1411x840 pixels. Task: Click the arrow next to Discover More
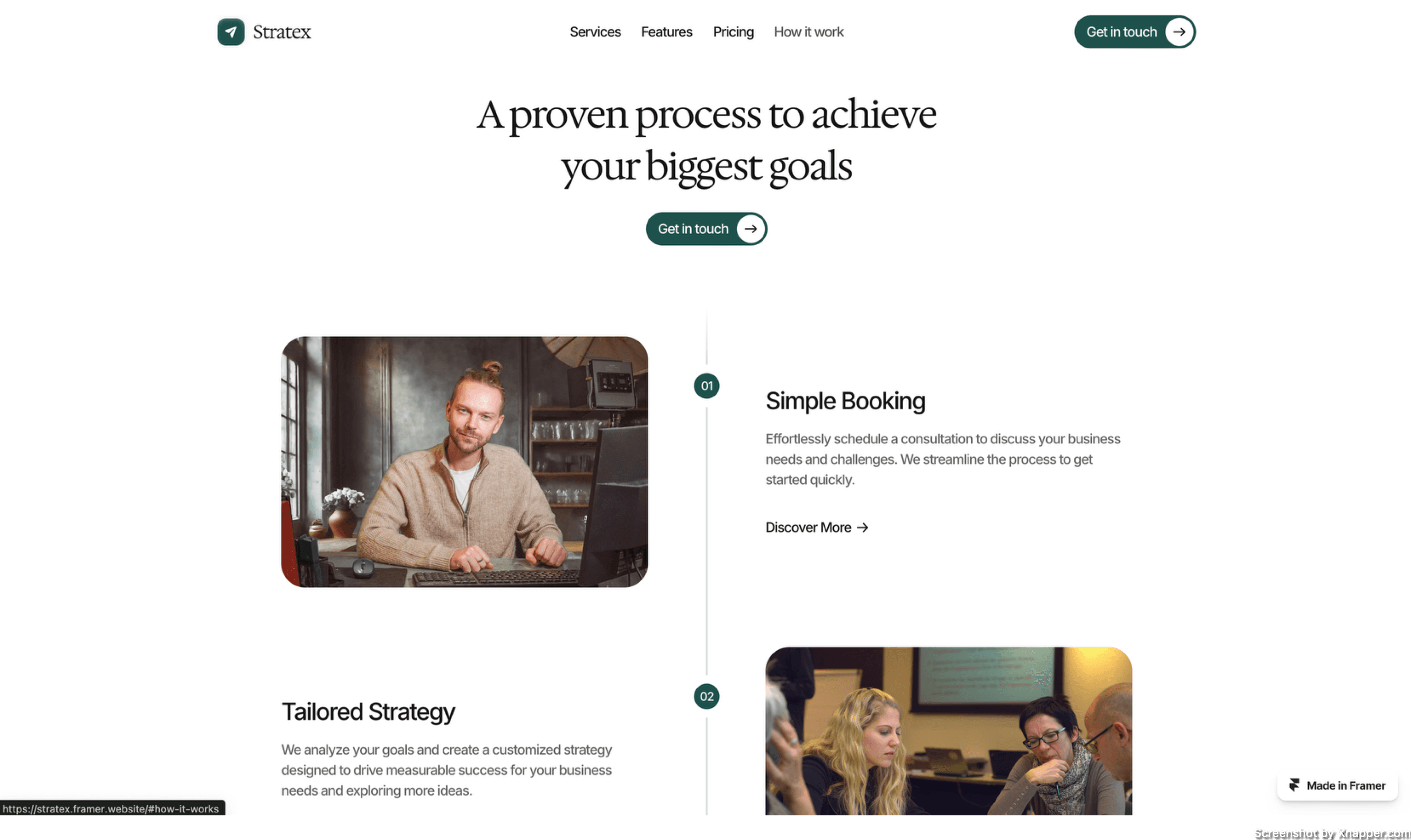[x=862, y=527]
